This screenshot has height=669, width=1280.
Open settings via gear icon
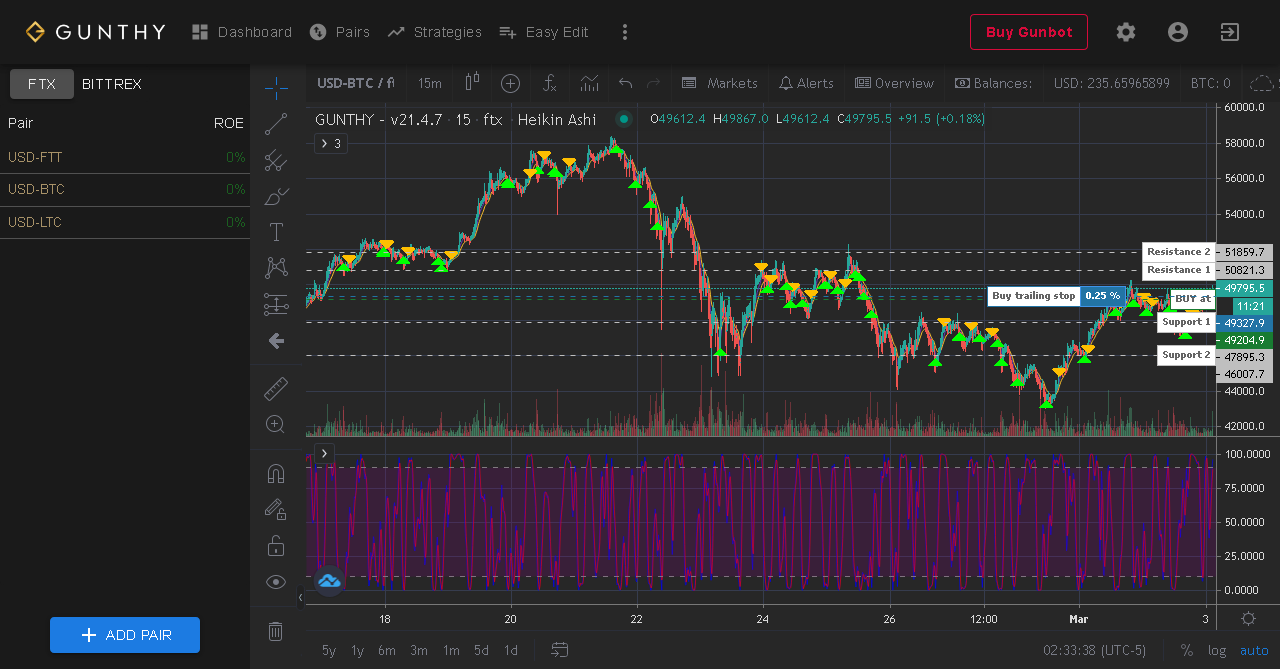tap(1126, 32)
